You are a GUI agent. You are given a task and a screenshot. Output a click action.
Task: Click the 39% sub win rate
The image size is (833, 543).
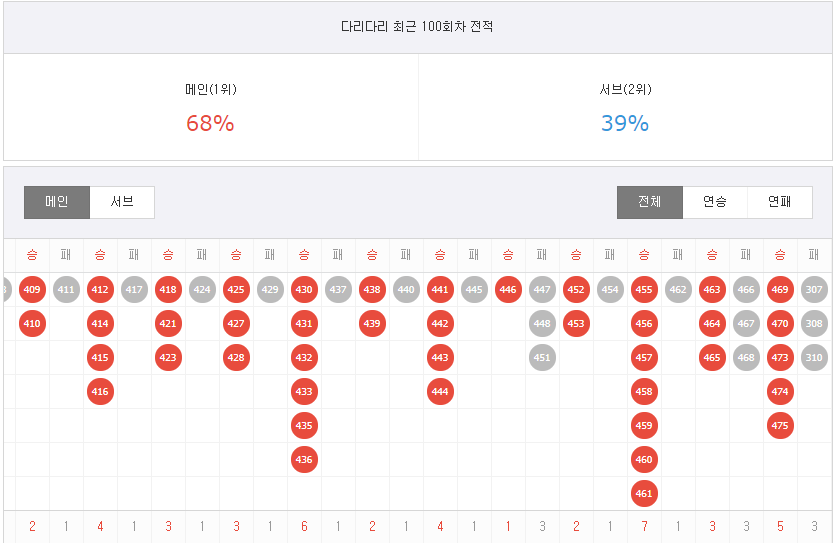625,123
